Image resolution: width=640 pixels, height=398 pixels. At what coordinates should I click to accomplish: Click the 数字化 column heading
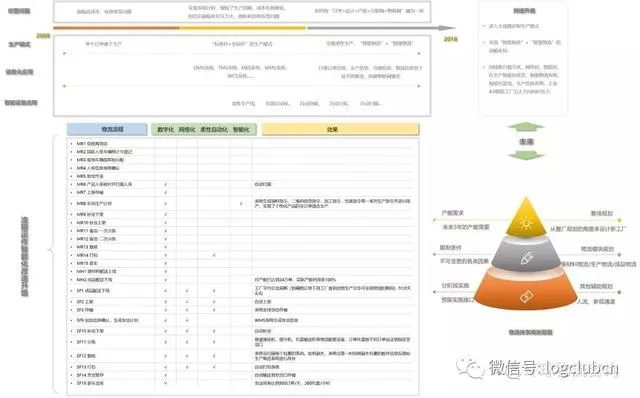point(165,129)
